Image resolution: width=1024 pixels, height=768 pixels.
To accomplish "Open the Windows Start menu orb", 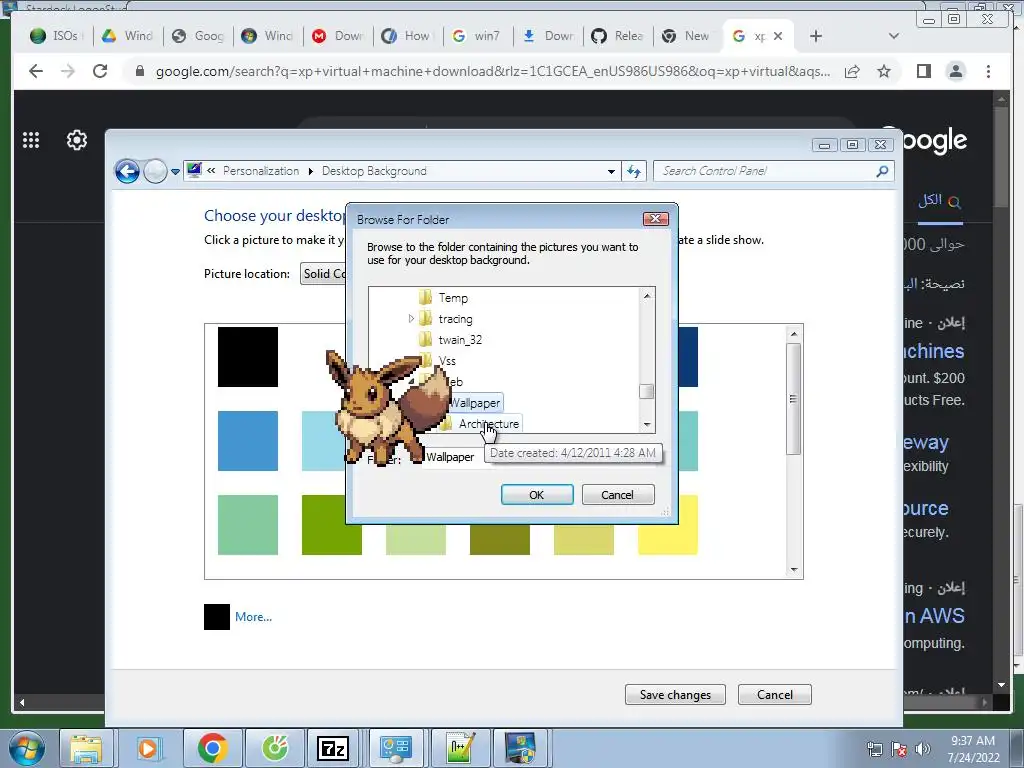I will pyautogui.click(x=26, y=748).
